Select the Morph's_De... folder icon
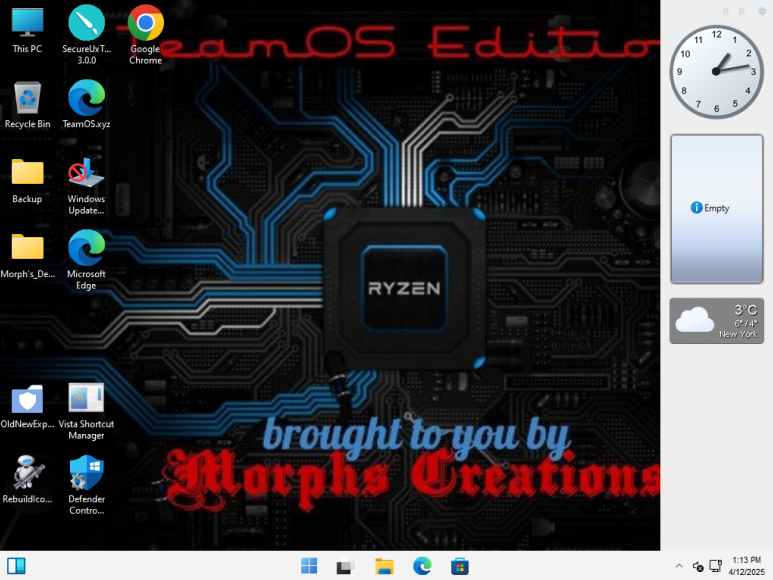The image size is (773, 580). click(27, 255)
